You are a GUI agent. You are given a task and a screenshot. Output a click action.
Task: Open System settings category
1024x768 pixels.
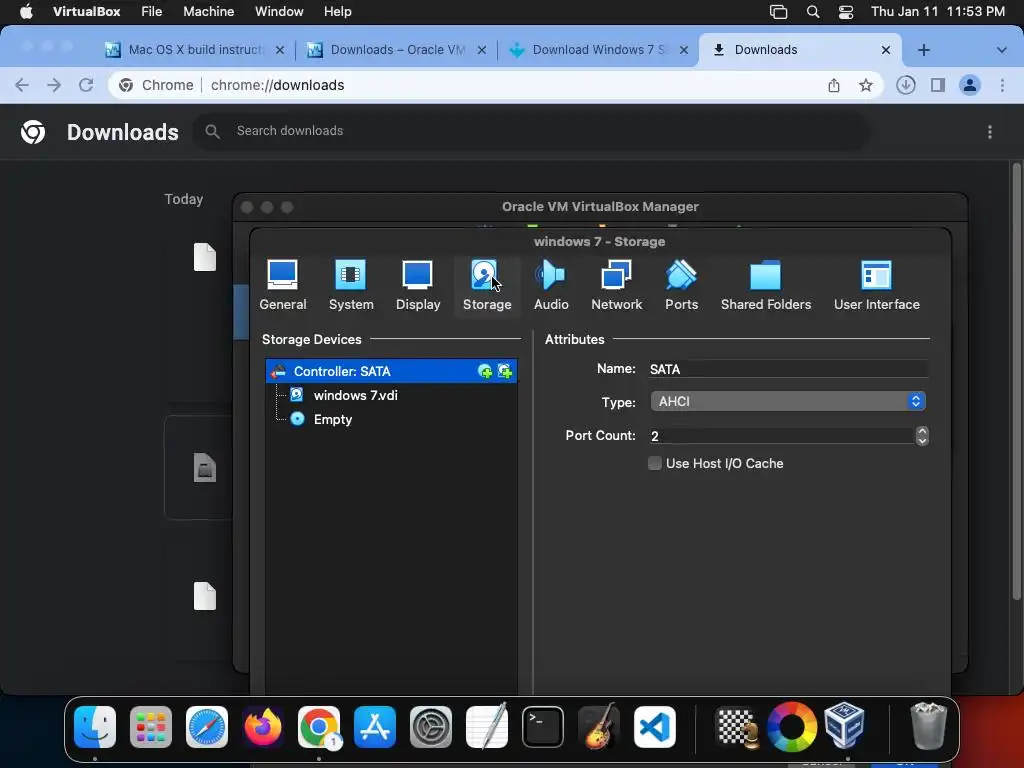[x=351, y=285]
